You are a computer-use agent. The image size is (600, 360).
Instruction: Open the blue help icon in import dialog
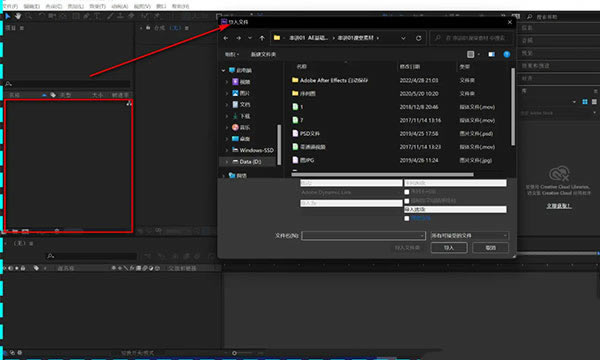tap(507, 54)
